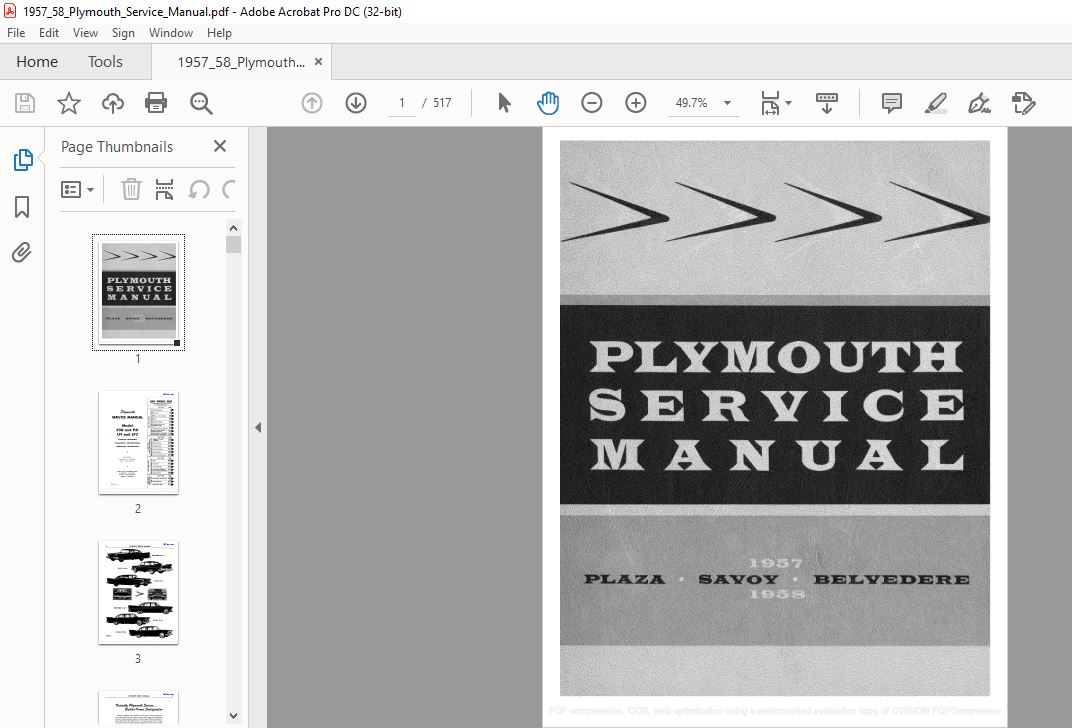The height and width of the screenshot is (728, 1072).
Task: Click the Save file icon
Action: click(25, 103)
